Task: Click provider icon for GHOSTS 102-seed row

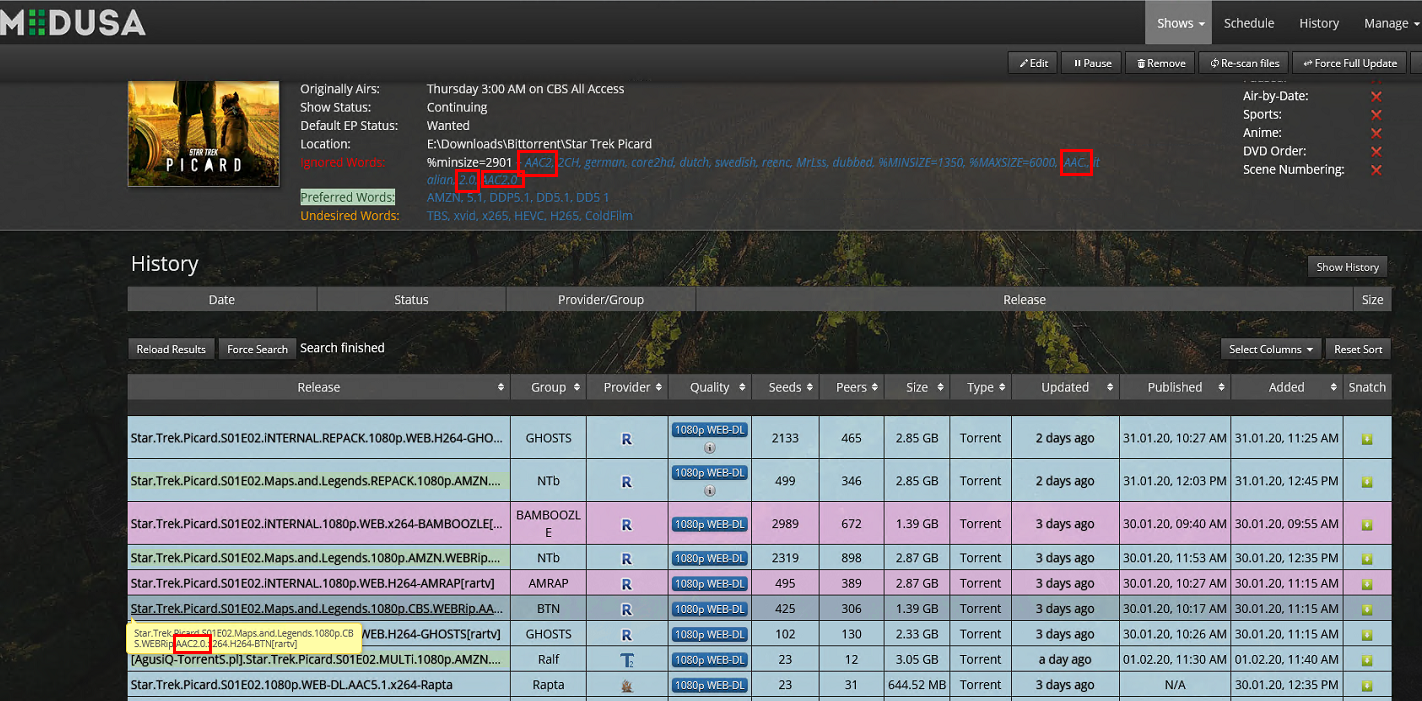Action: 627,634
